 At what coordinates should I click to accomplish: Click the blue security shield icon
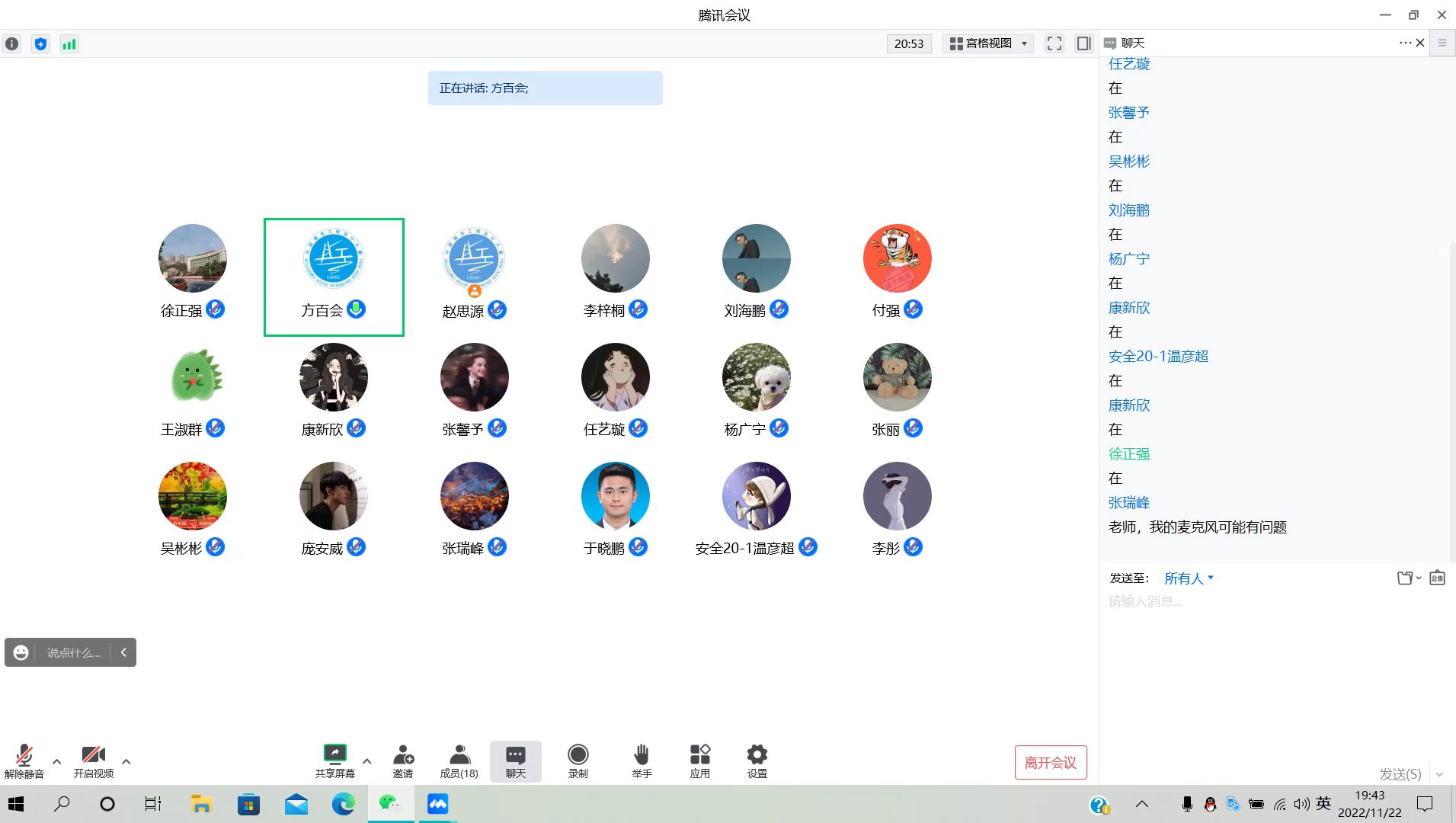40,44
